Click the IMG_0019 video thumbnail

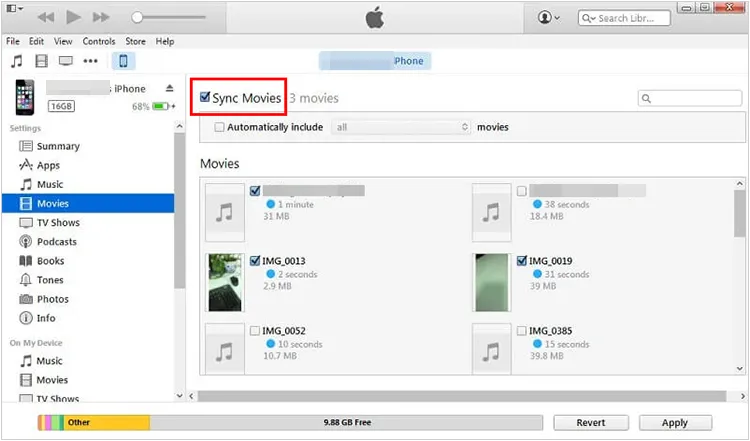[x=492, y=282]
